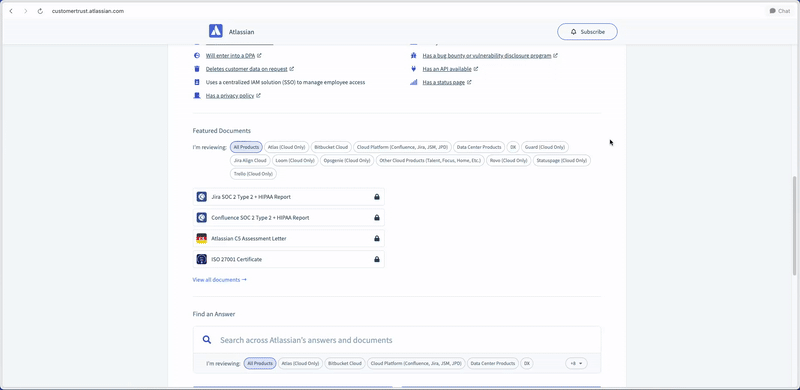Select Atlas (Cloud Only) chip in search filters
Screen dimensions: 800x390
coord(300,363)
